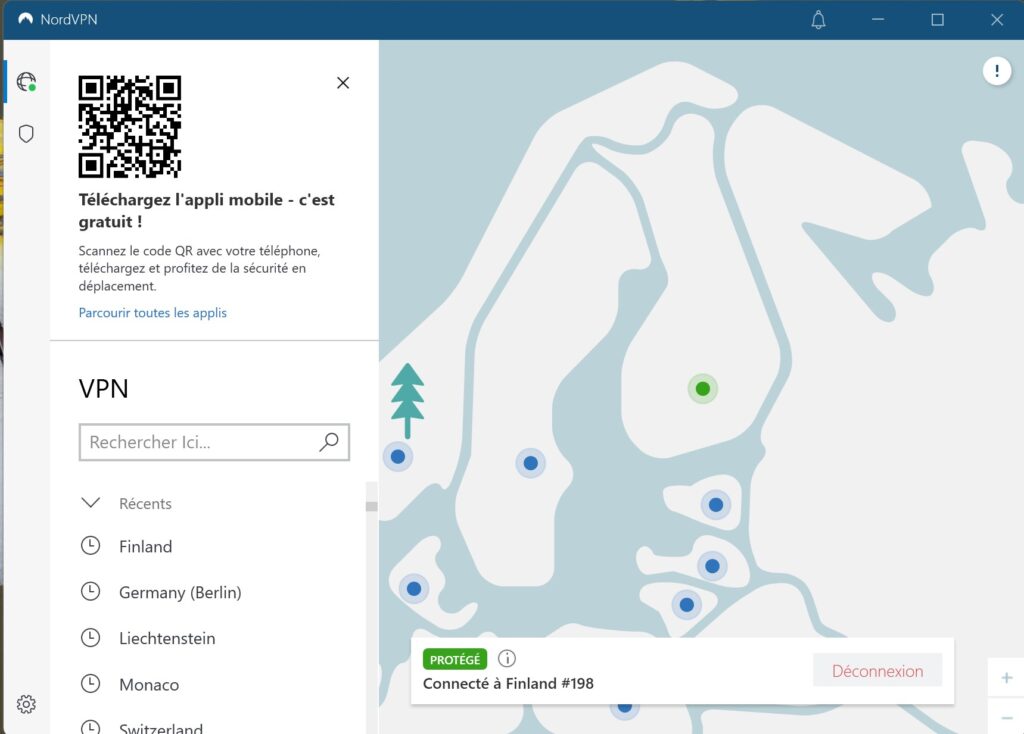Select the green Finland pin on the map
Screen dimensions: 1024x734
click(703, 389)
